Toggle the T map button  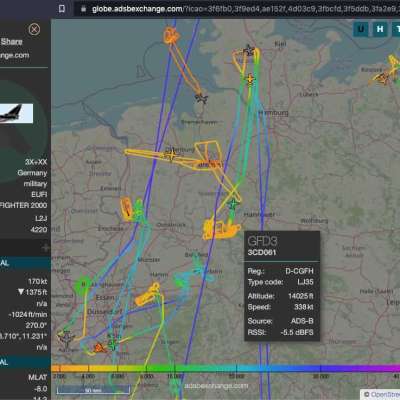(397, 29)
